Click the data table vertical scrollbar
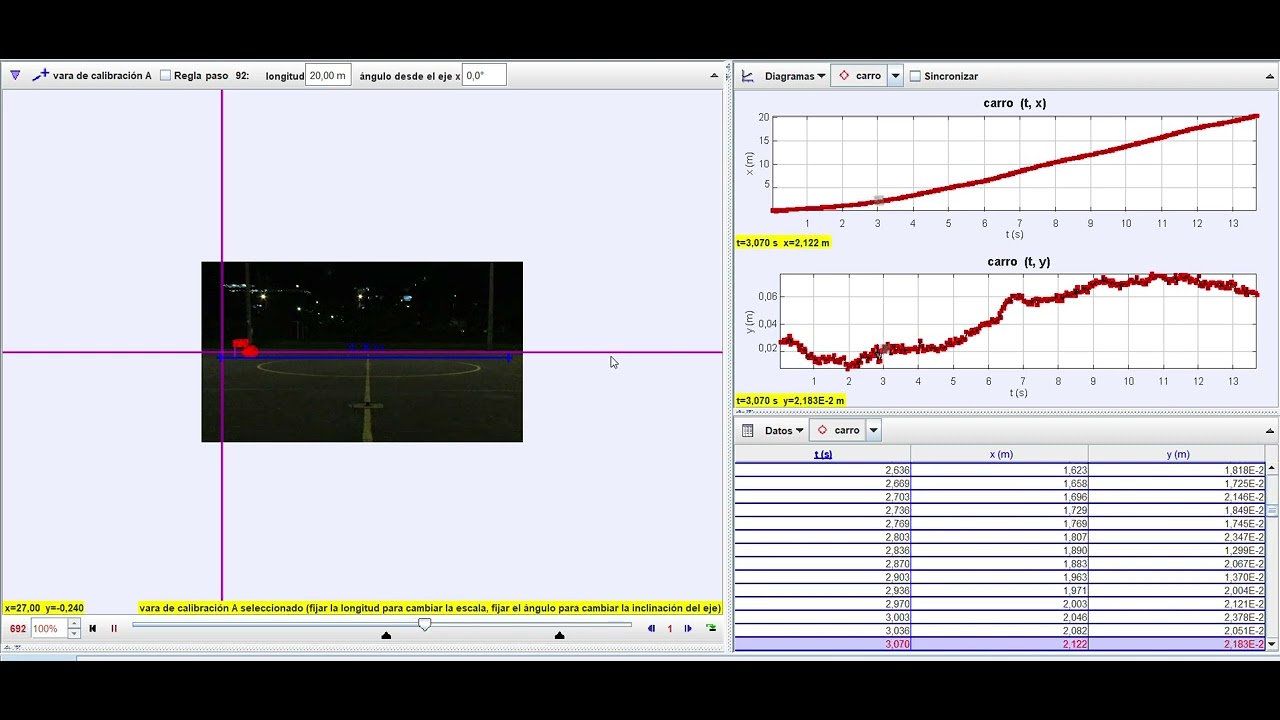The height and width of the screenshot is (720, 1280). click(x=1272, y=555)
